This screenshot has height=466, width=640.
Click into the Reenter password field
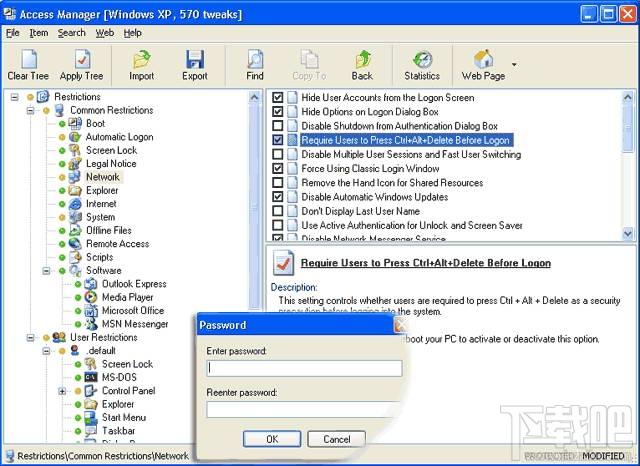coord(304,409)
